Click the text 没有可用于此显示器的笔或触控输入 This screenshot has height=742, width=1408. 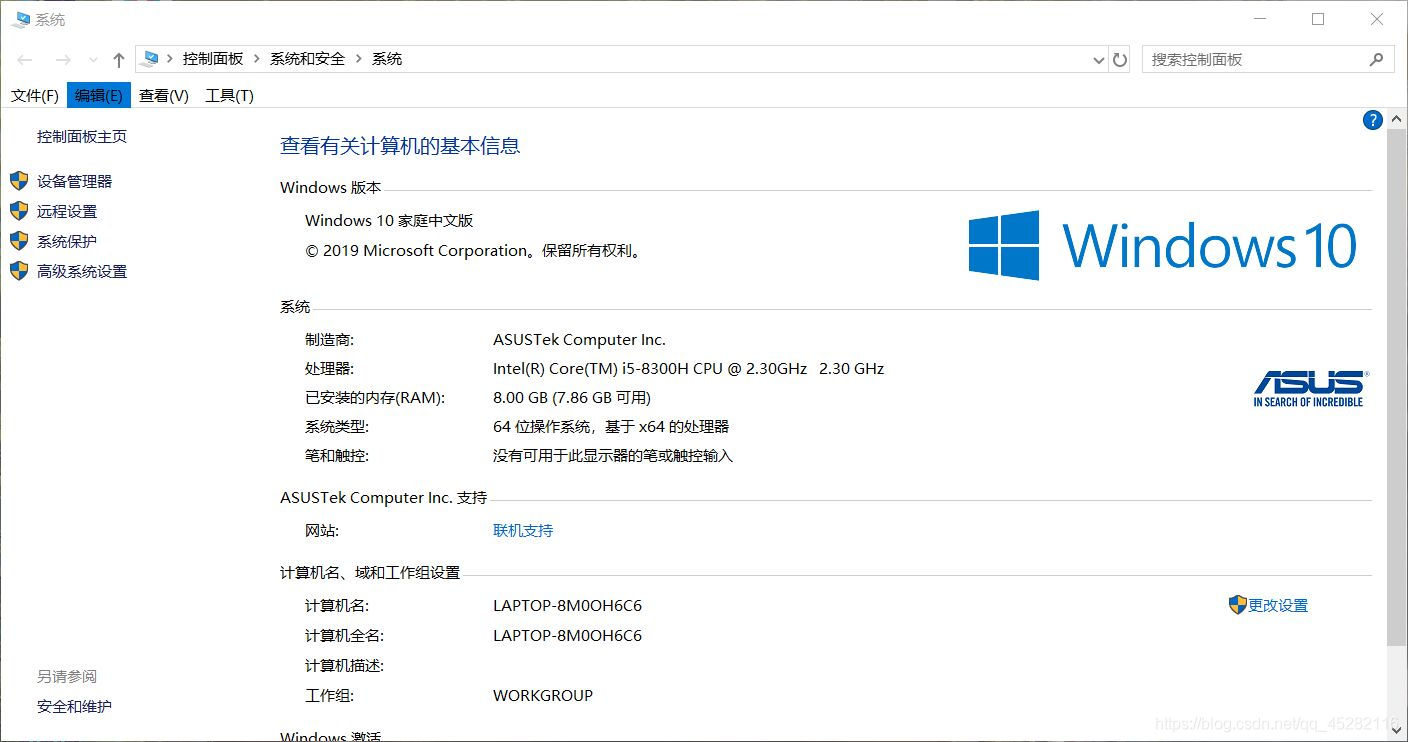(x=613, y=455)
